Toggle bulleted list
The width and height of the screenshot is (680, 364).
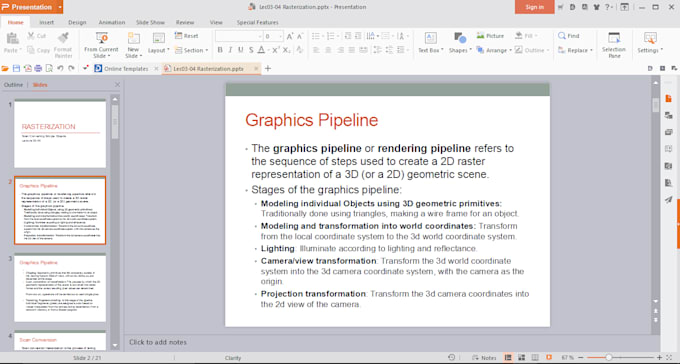tap(316, 36)
